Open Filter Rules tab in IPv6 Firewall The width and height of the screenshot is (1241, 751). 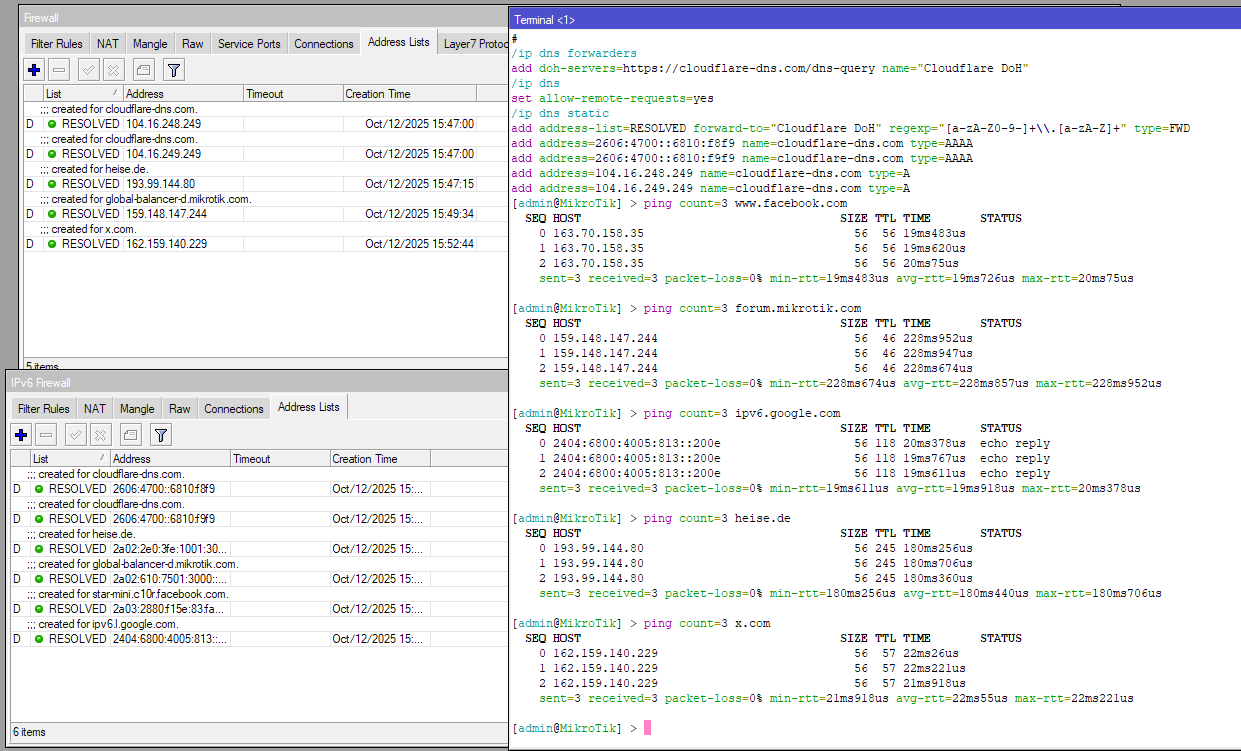point(44,409)
